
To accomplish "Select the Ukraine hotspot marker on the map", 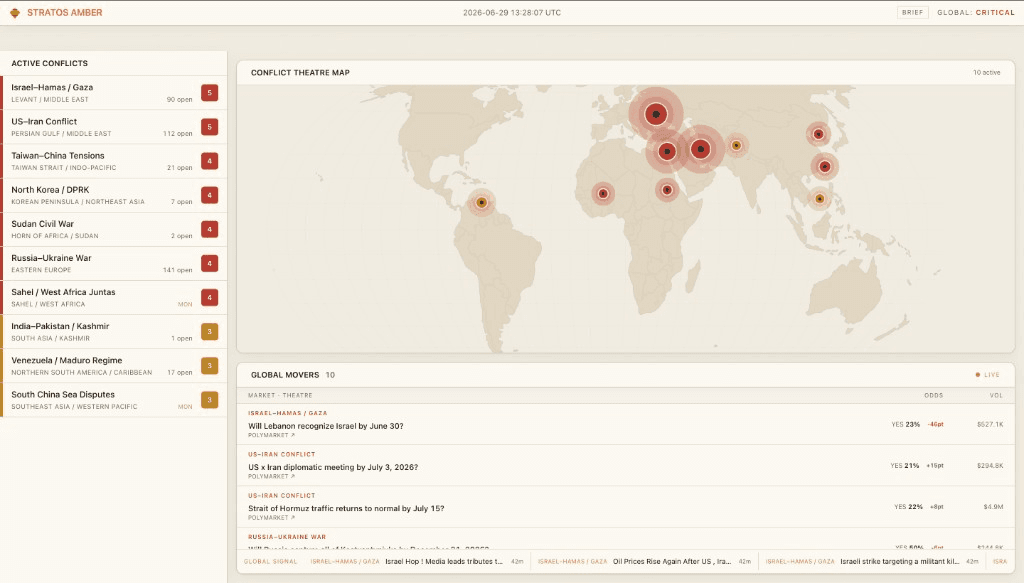I will pyautogui.click(x=656, y=114).
